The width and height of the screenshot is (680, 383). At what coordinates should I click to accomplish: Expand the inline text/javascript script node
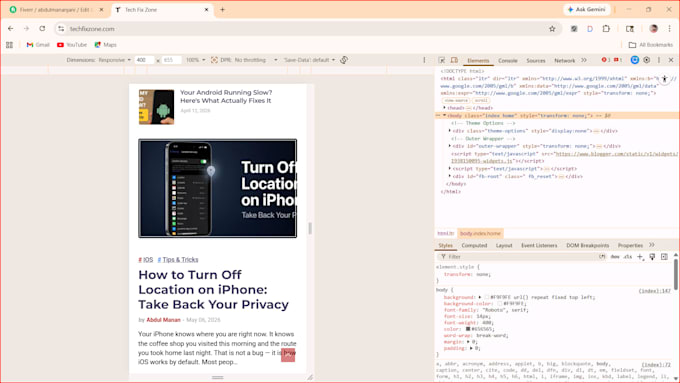[x=450, y=168]
